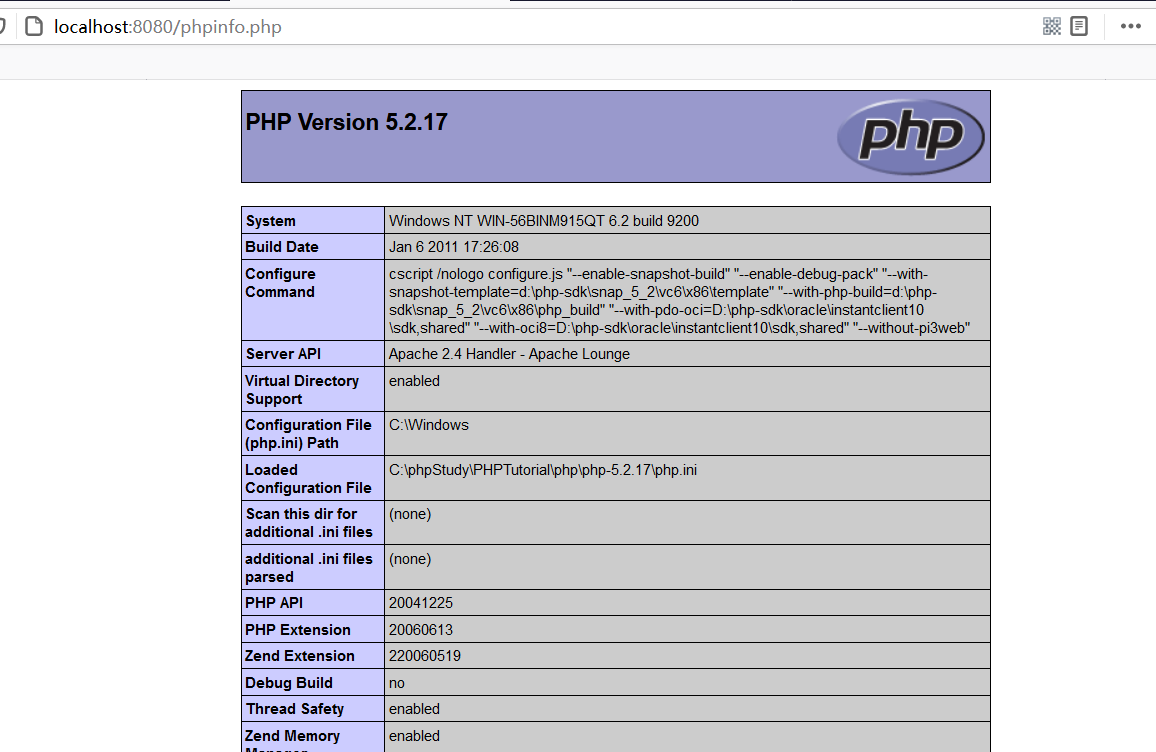Open the QR code icon in address bar

point(1051,27)
